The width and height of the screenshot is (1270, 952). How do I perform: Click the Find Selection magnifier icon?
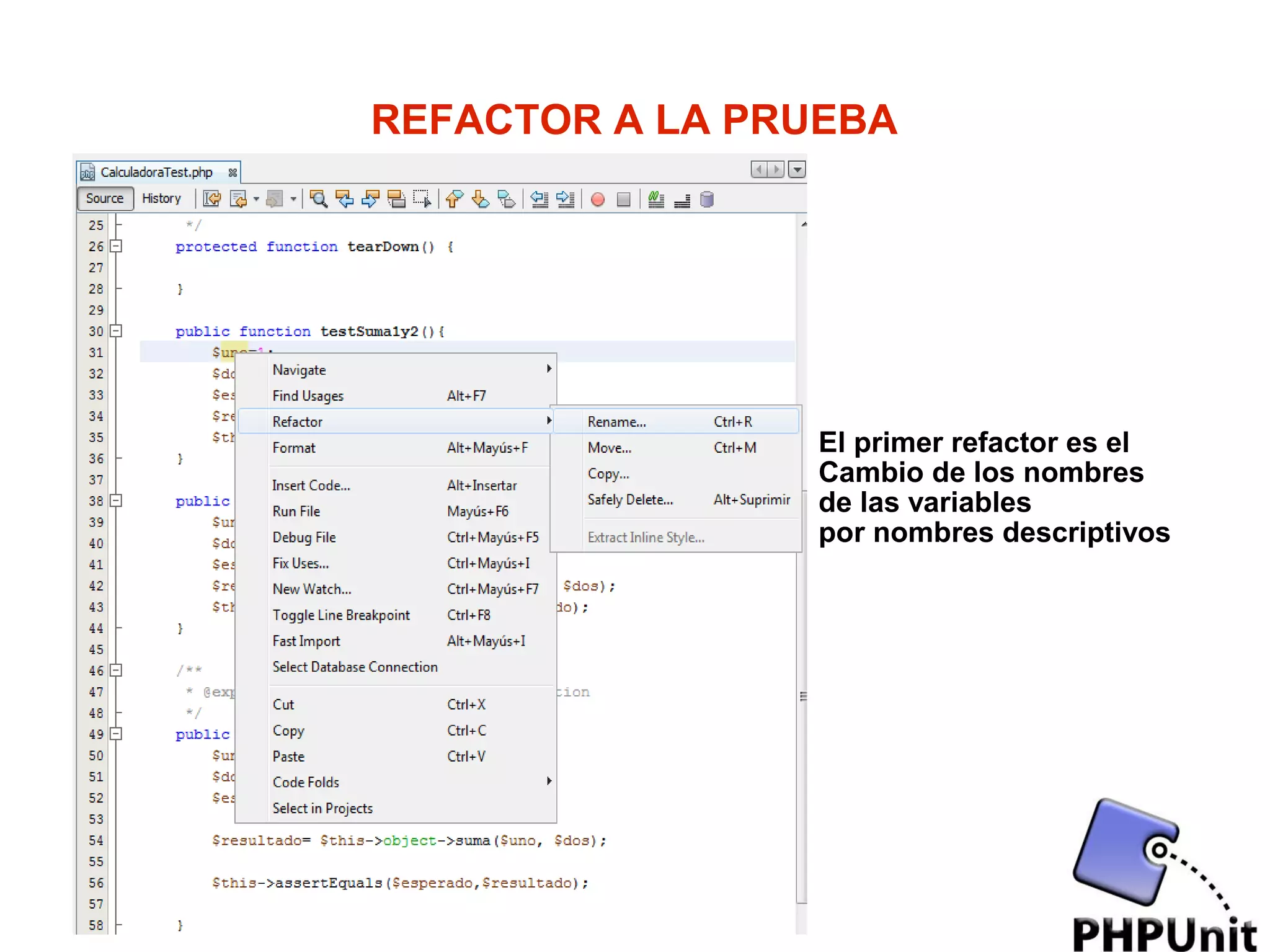(x=319, y=199)
